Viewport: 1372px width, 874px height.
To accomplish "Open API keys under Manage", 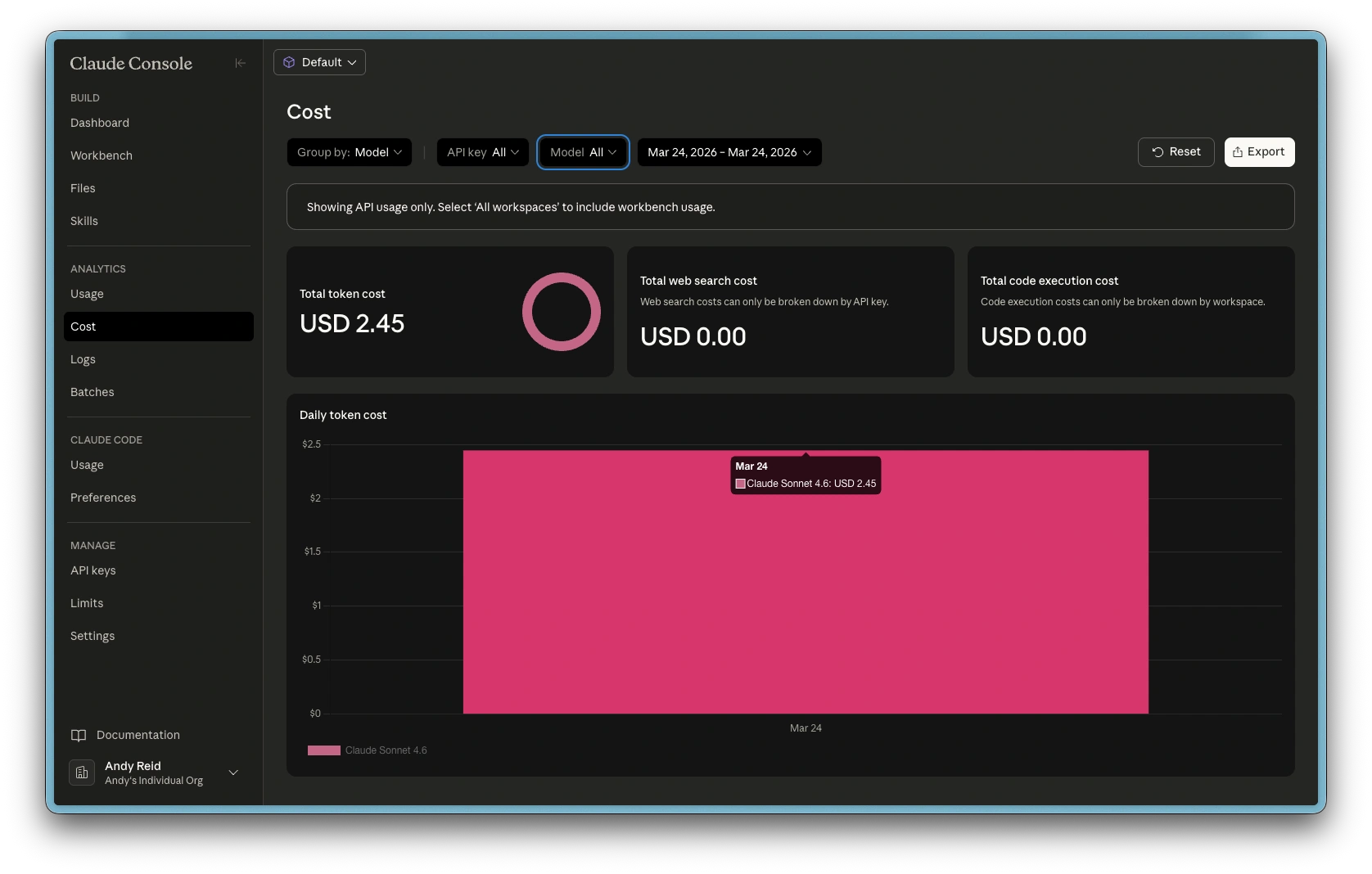I will pos(93,570).
